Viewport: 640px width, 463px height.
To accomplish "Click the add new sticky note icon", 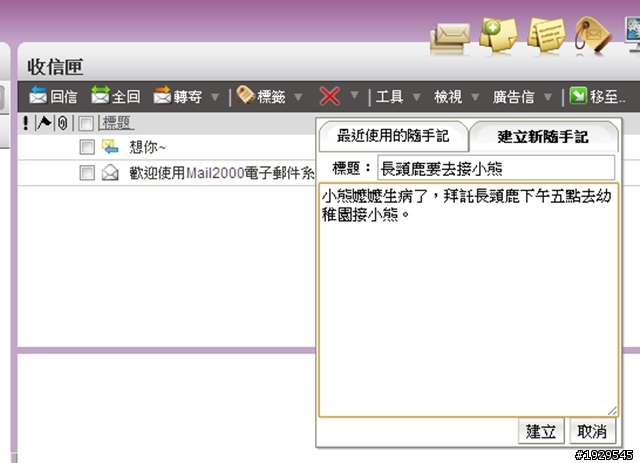I will point(498,34).
